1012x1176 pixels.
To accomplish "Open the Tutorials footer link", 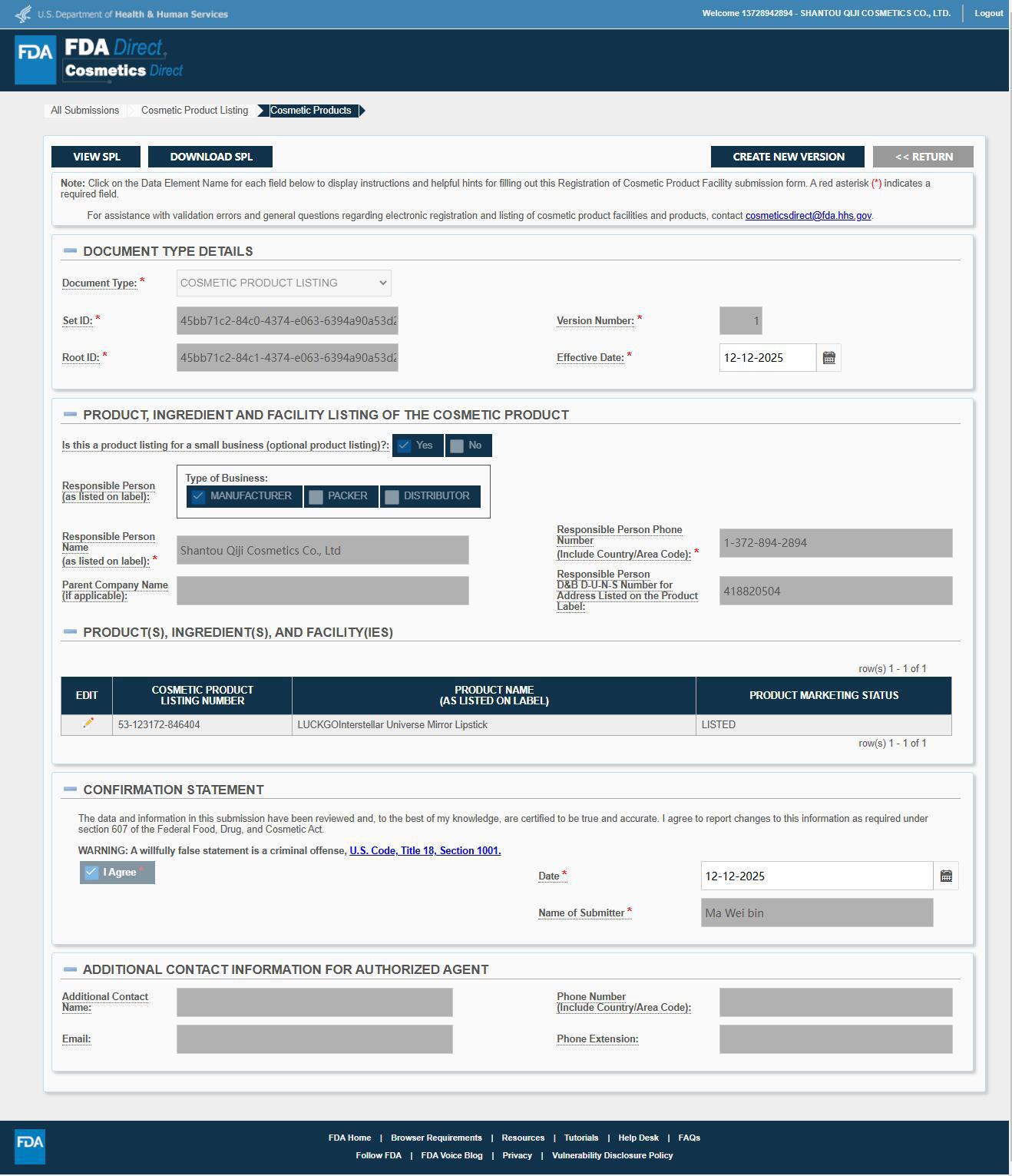I will [581, 1138].
